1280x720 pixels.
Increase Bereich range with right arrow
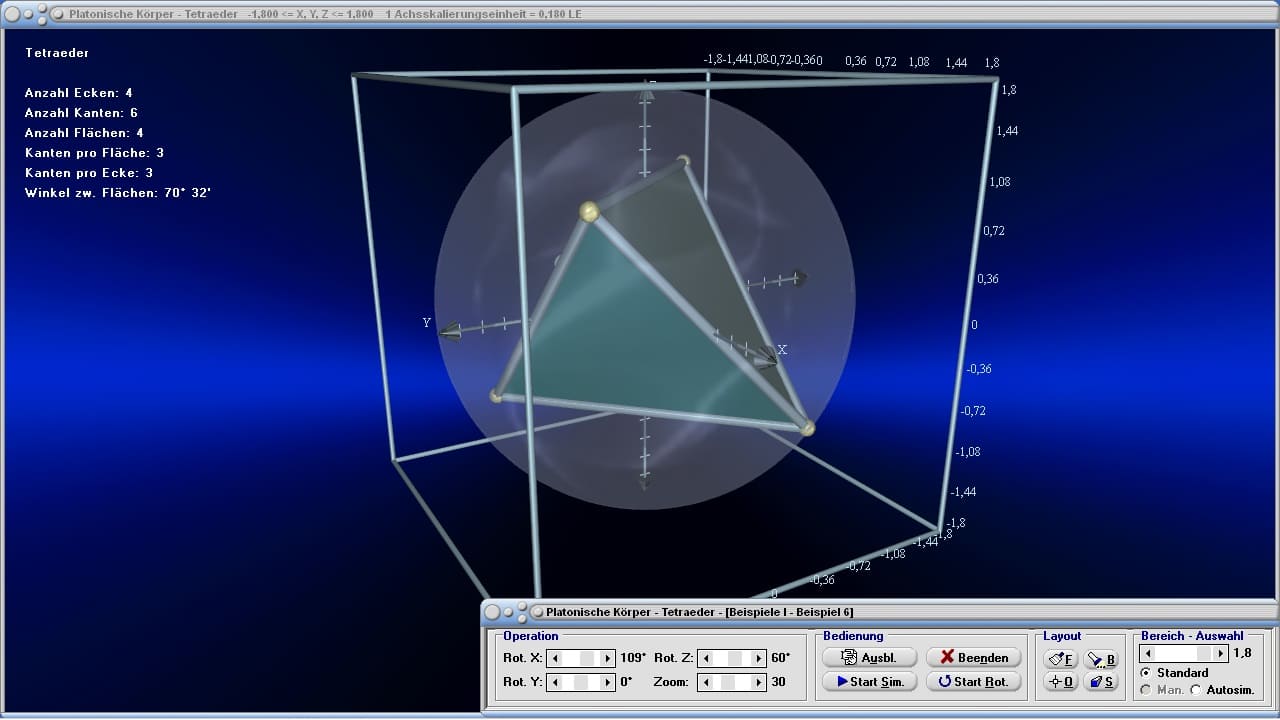coord(1220,653)
